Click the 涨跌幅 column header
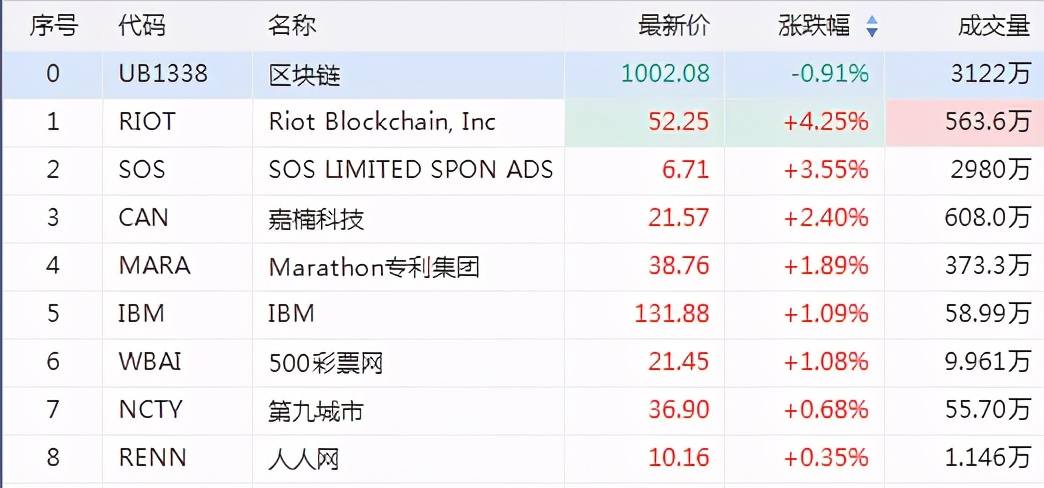The width and height of the screenshot is (1044, 488). point(814,26)
